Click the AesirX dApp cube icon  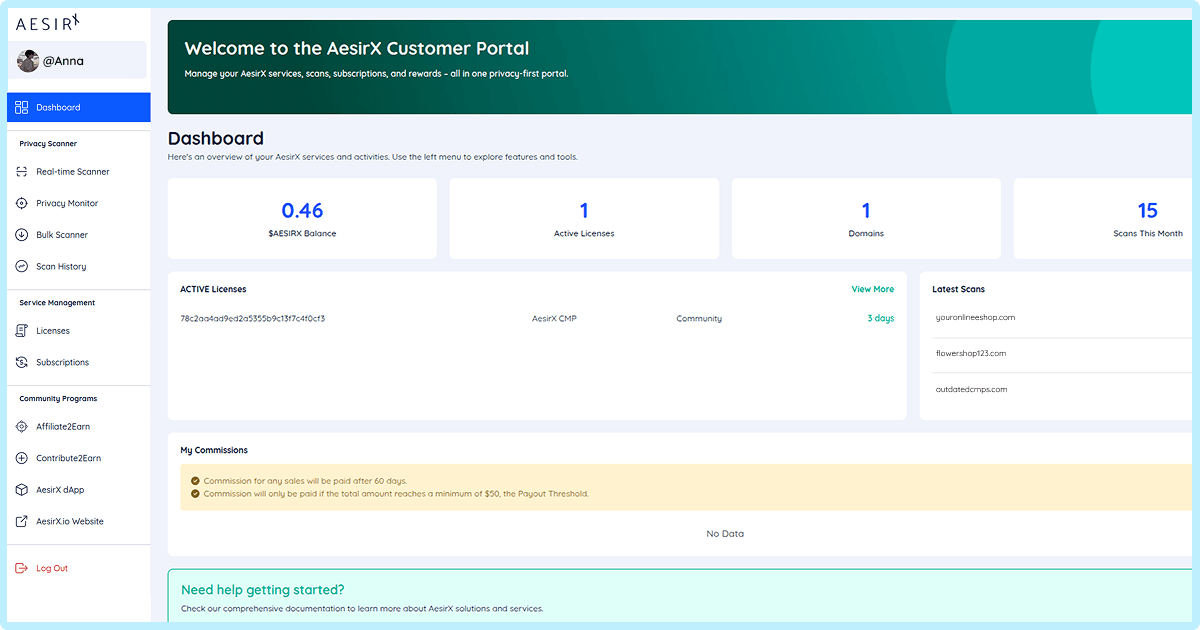click(22, 490)
